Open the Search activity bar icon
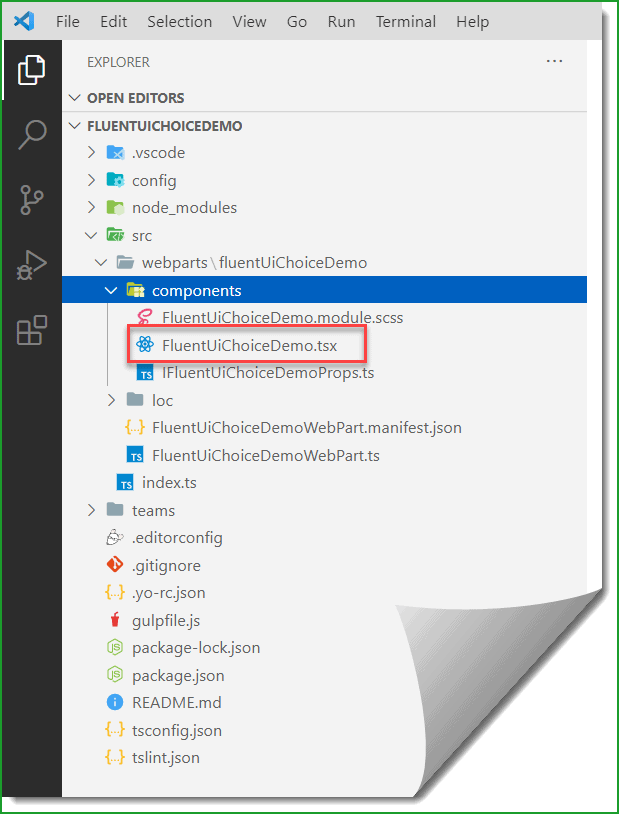The image size is (619, 814). (x=32, y=134)
